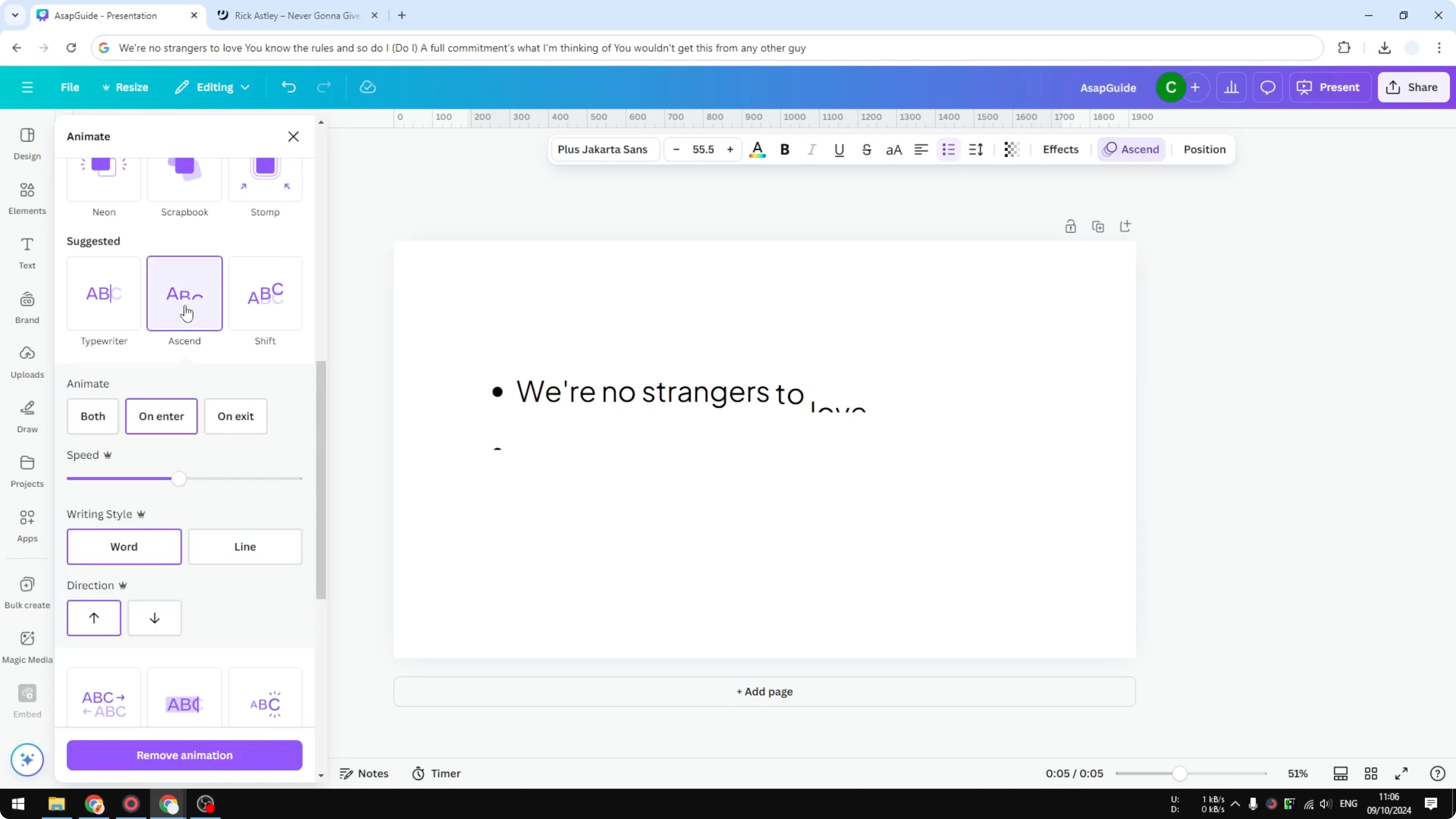Select the downward direction arrow
This screenshot has width=1456, height=819.
point(154,618)
